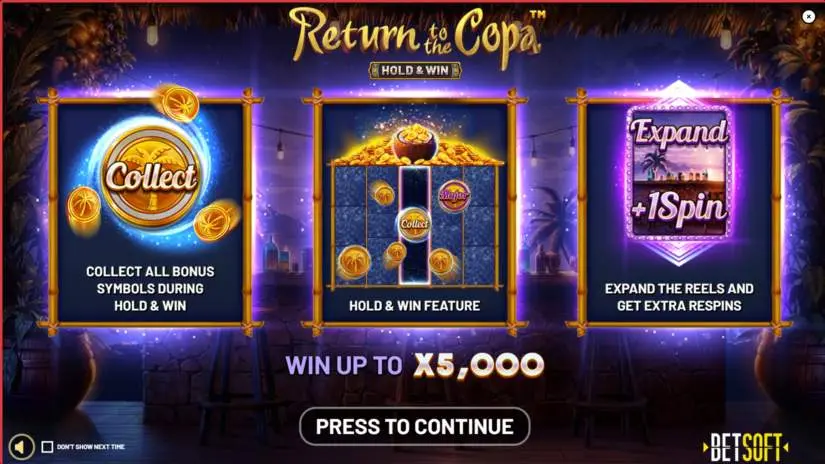This screenshot has height=464, width=825.
Task: Click the Return to the Copa title logo
Action: pos(416,36)
